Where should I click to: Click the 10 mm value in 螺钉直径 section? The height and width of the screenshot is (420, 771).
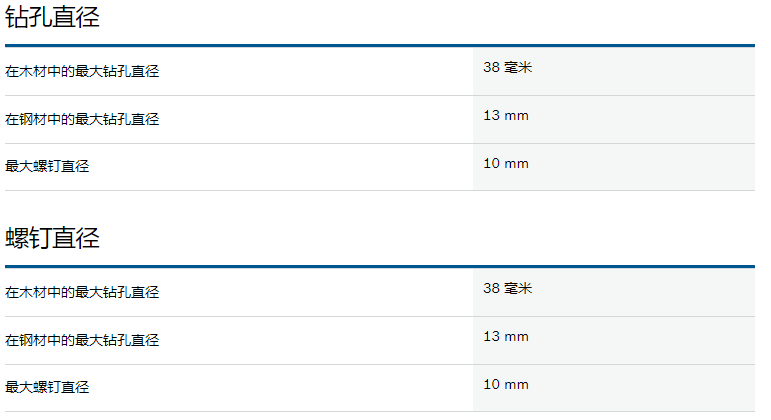pos(506,384)
